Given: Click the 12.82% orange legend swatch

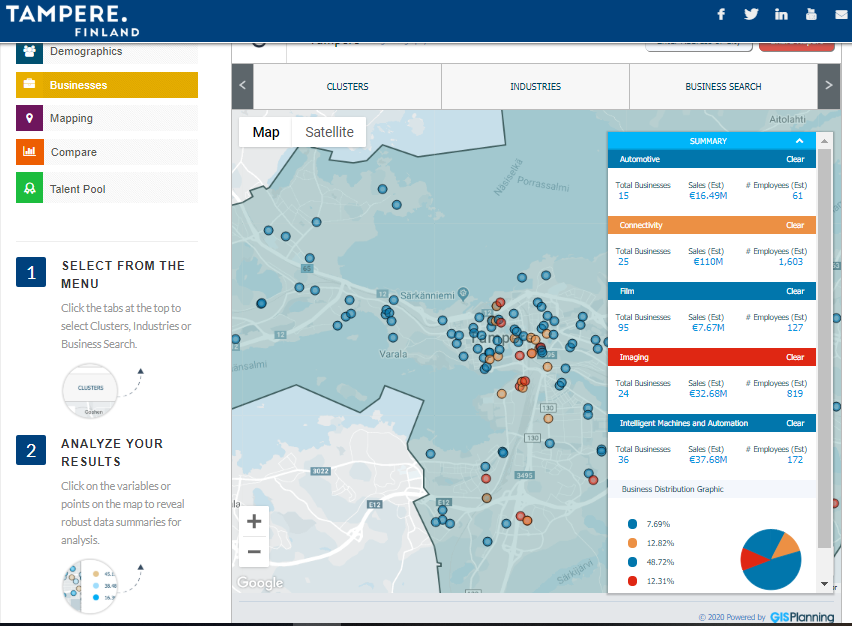Looking at the screenshot, I should (632, 543).
